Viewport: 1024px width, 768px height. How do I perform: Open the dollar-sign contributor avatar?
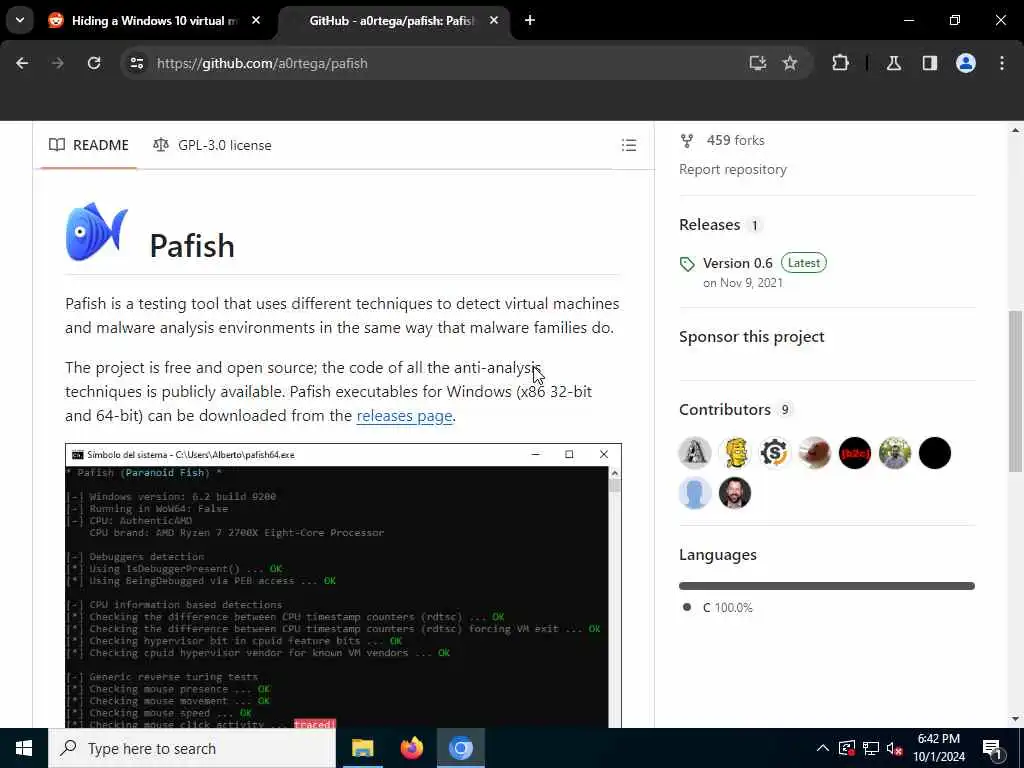(x=775, y=453)
